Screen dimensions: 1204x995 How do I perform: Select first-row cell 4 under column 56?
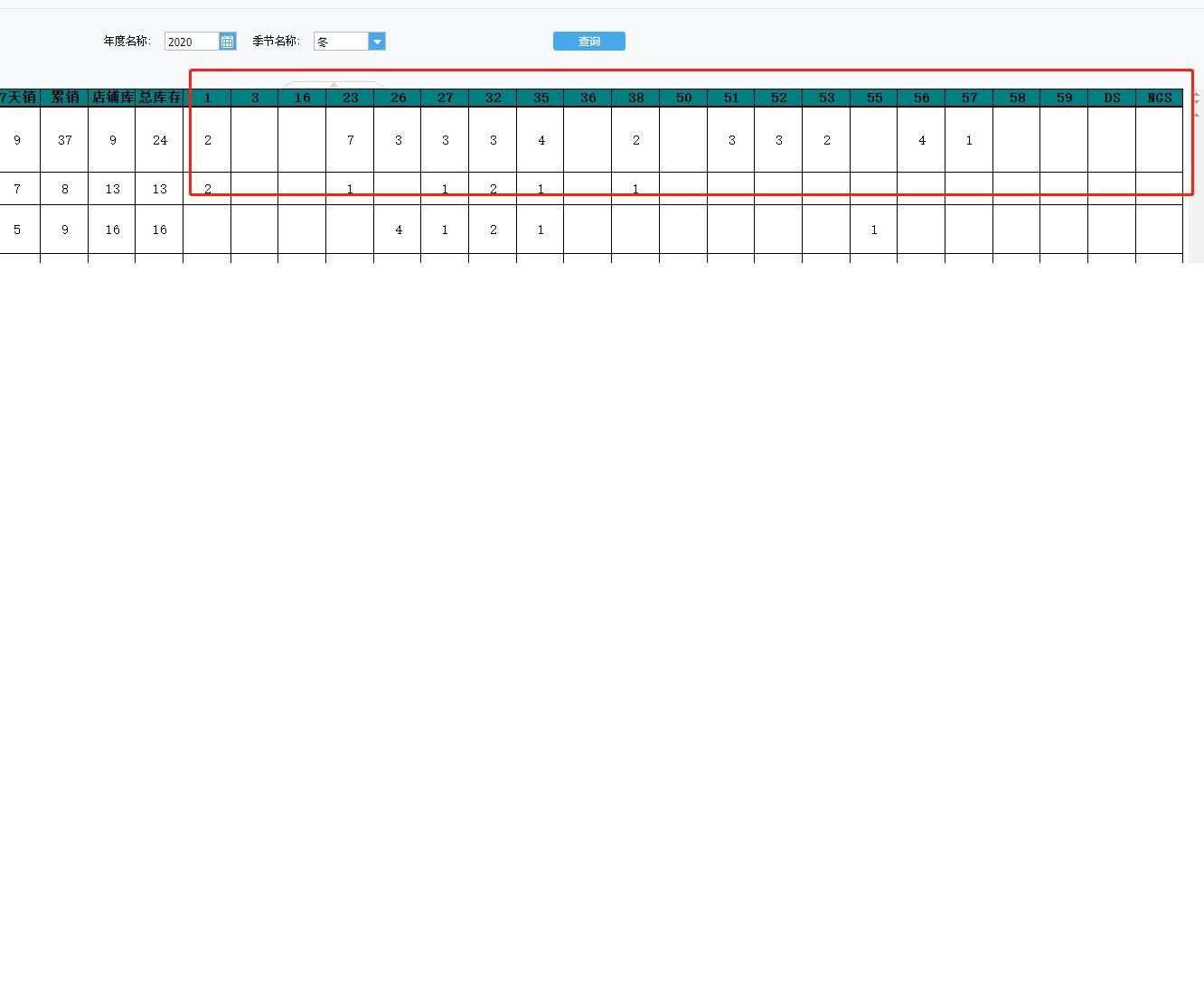pyautogui.click(x=921, y=140)
